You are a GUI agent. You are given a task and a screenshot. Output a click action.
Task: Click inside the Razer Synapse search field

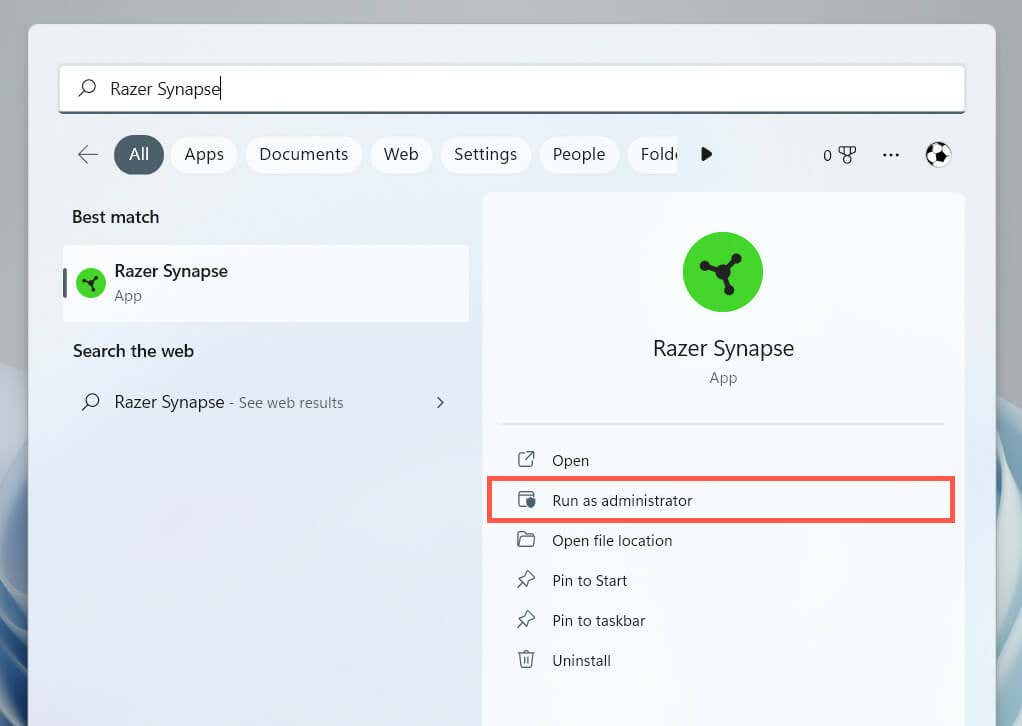[x=512, y=89]
